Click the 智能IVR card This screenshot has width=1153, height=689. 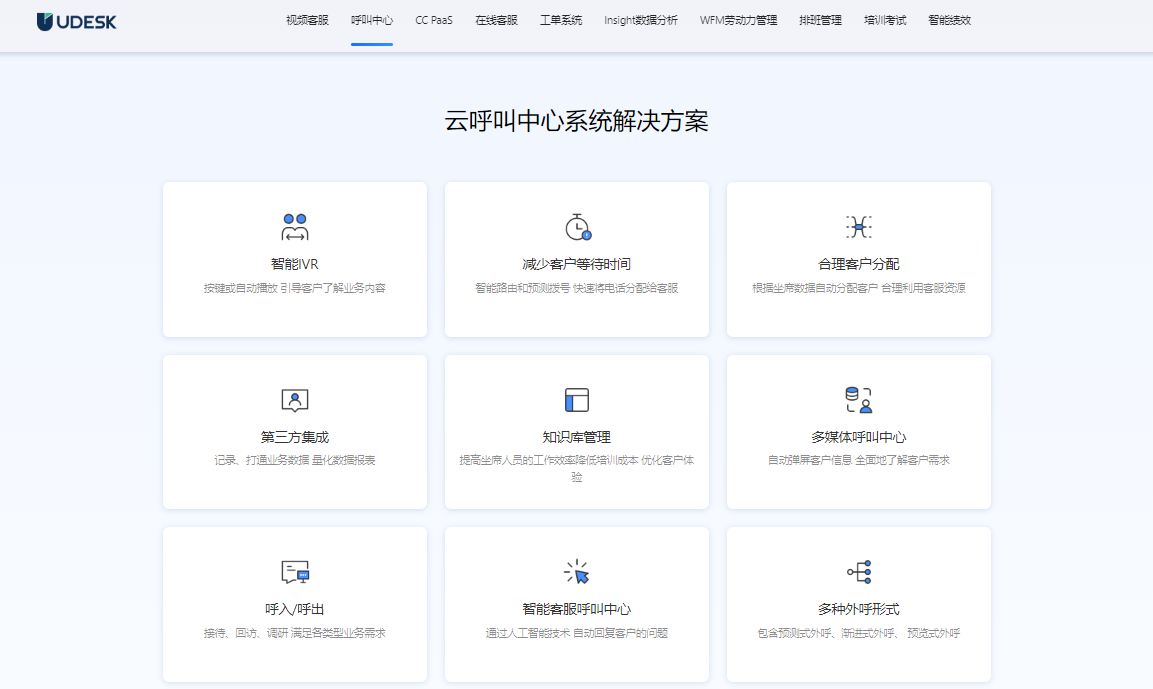click(x=294, y=259)
